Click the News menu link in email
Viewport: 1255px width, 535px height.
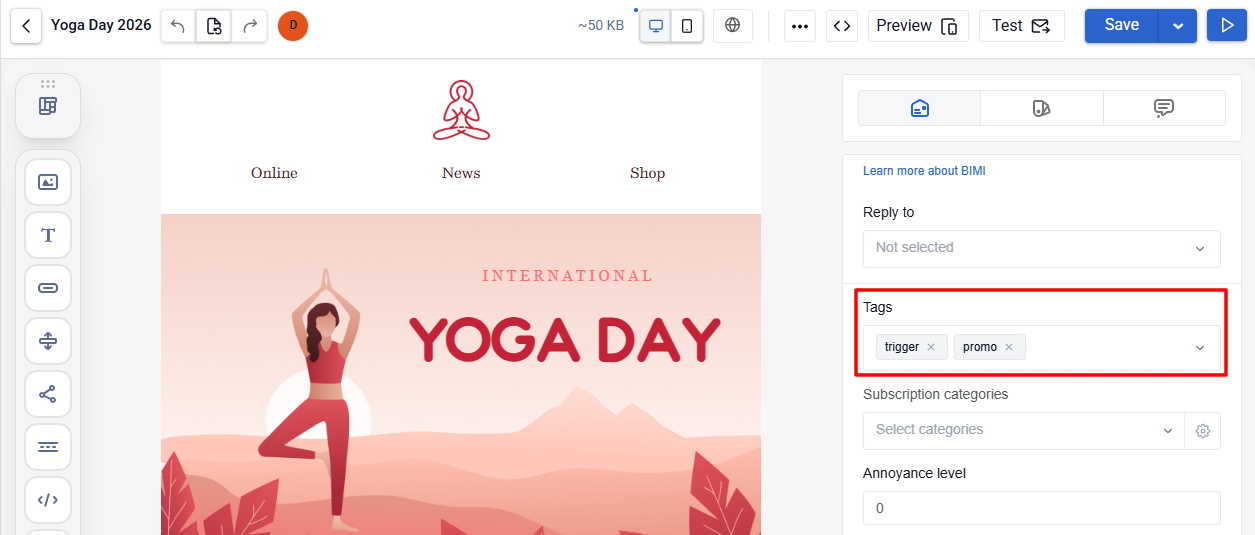[461, 173]
